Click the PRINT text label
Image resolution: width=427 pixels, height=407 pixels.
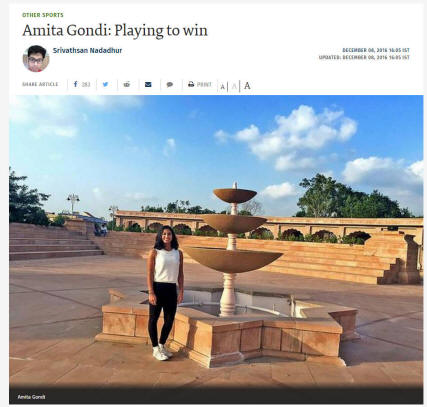tap(204, 85)
